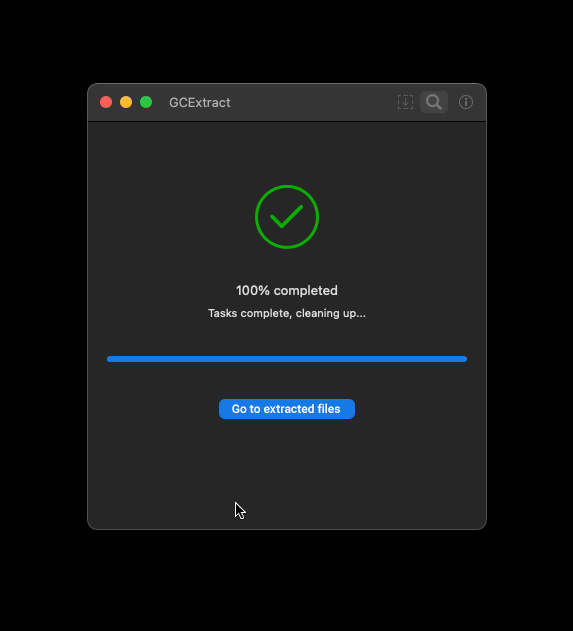
Task: Click the "Tasks complete, cleaning up..." status text
Action: [287, 313]
